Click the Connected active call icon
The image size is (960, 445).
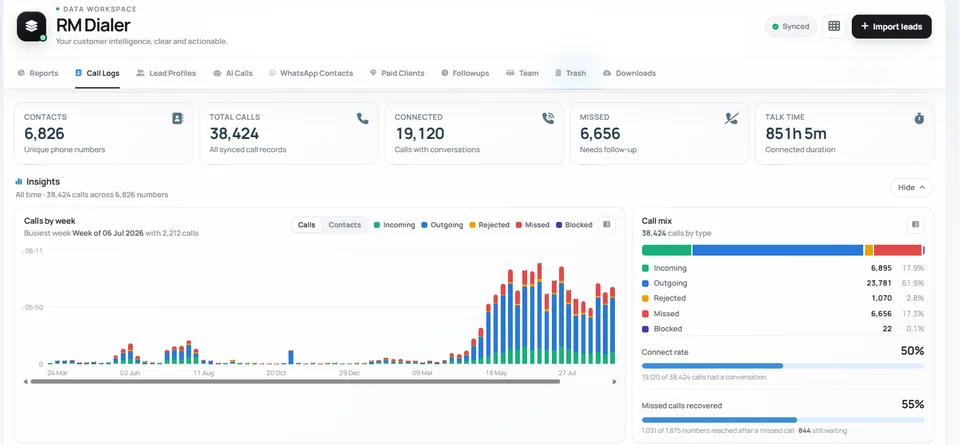pos(548,119)
